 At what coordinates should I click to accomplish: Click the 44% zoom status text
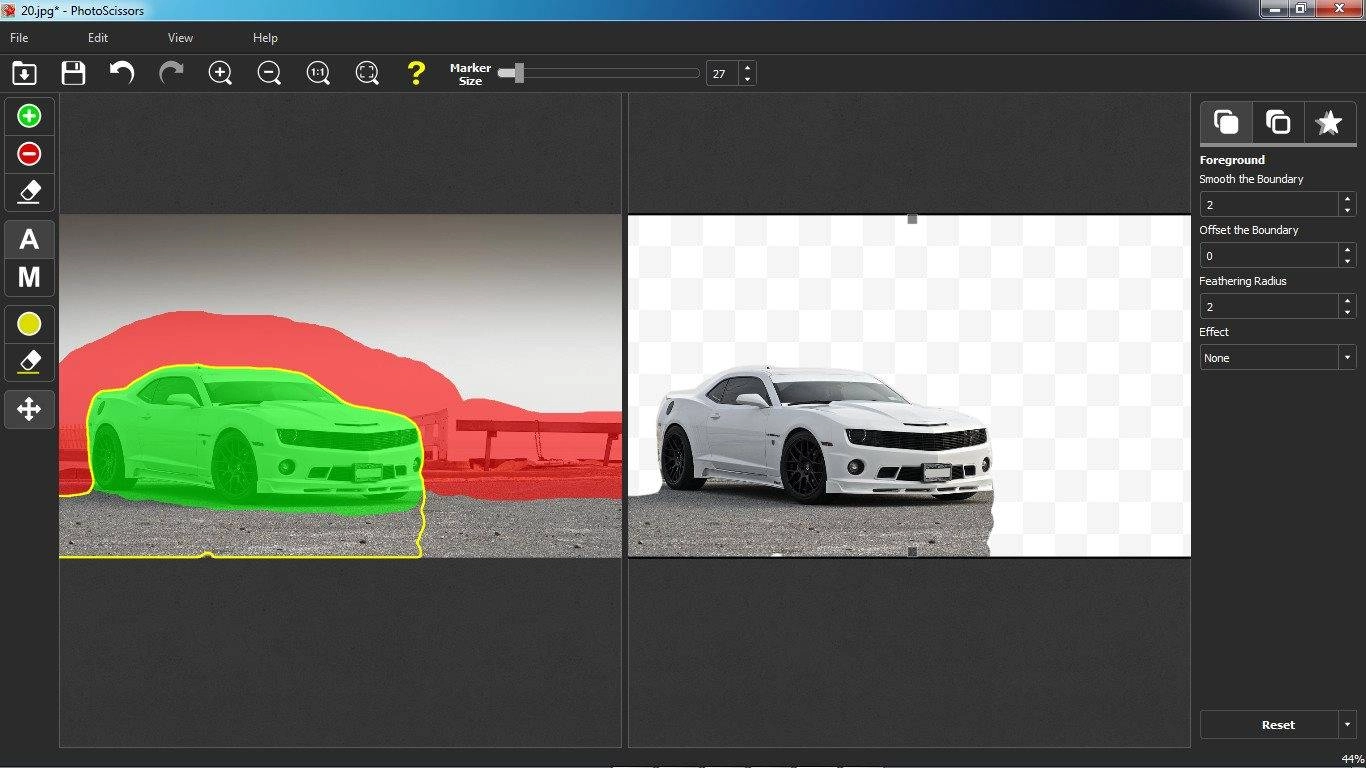coord(1352,759)
